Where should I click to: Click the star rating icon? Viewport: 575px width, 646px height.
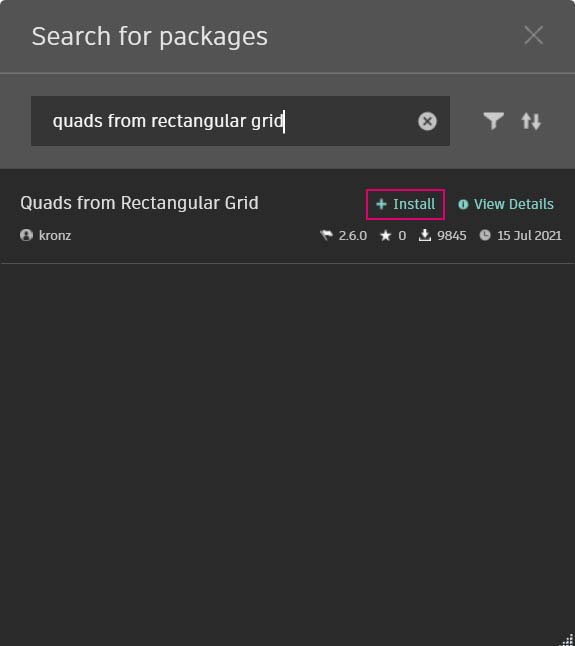click(386, 236)
